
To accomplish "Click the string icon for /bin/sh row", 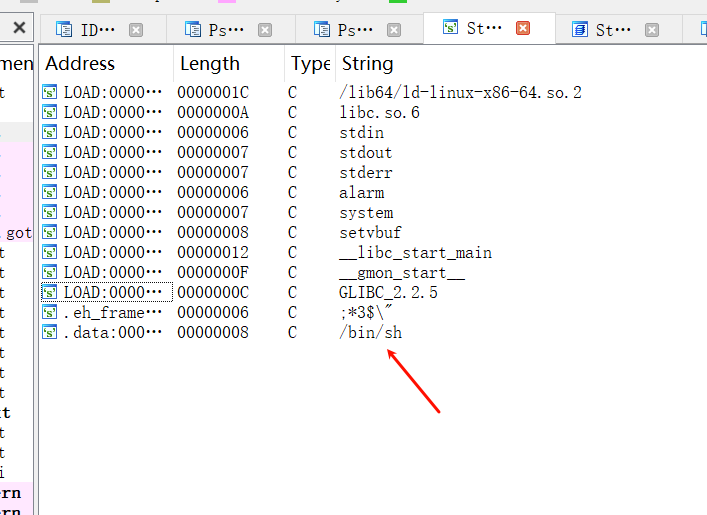I will [50, 332].
